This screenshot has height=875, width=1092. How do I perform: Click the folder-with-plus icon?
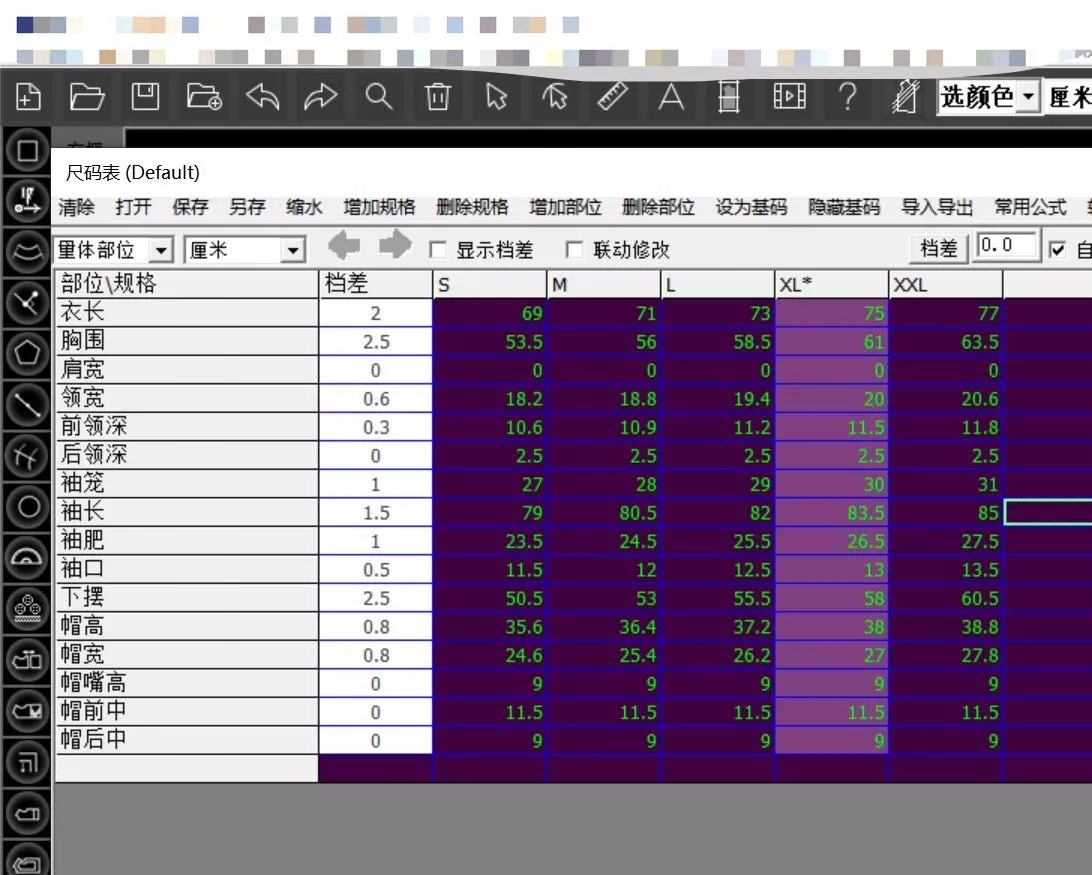tap(203, 97)
